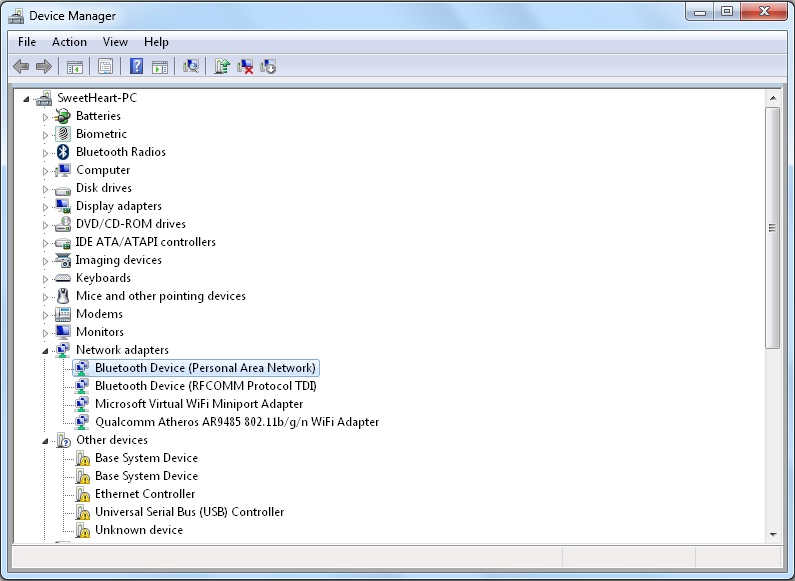Open Properties toolbar icon
Image resolution: width=795 pixels, height=581 pixels.
point(105,66)
